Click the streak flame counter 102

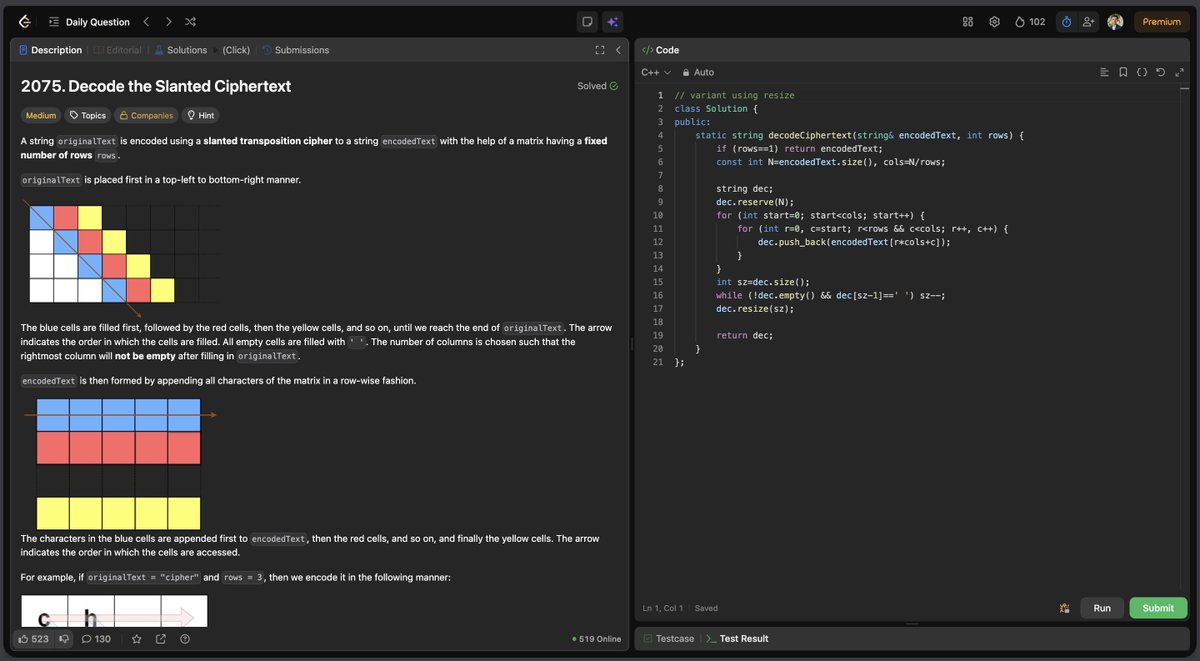(x=1029, y=21)
